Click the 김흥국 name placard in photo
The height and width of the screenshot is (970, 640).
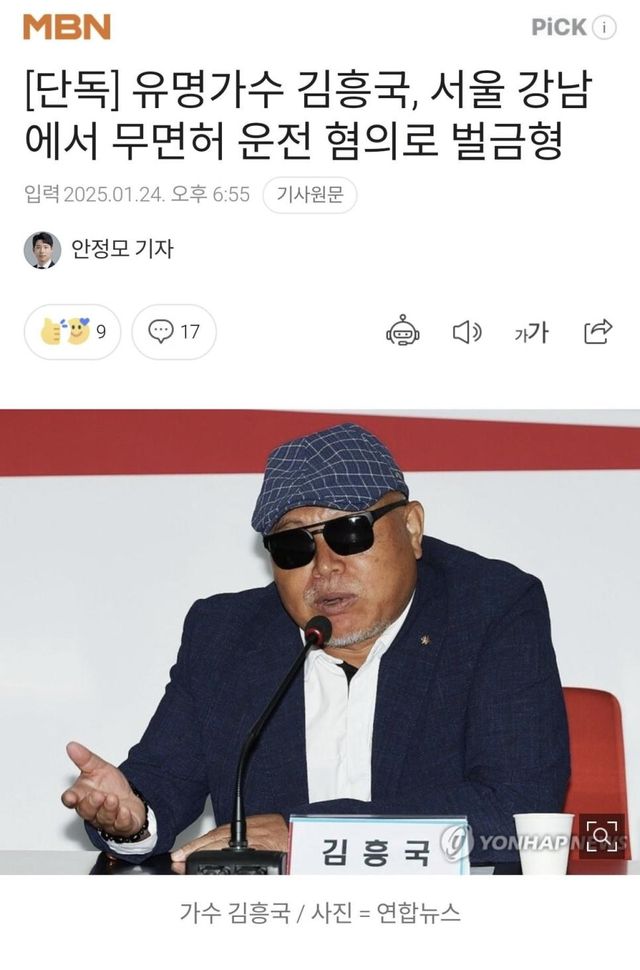[378, 846]
